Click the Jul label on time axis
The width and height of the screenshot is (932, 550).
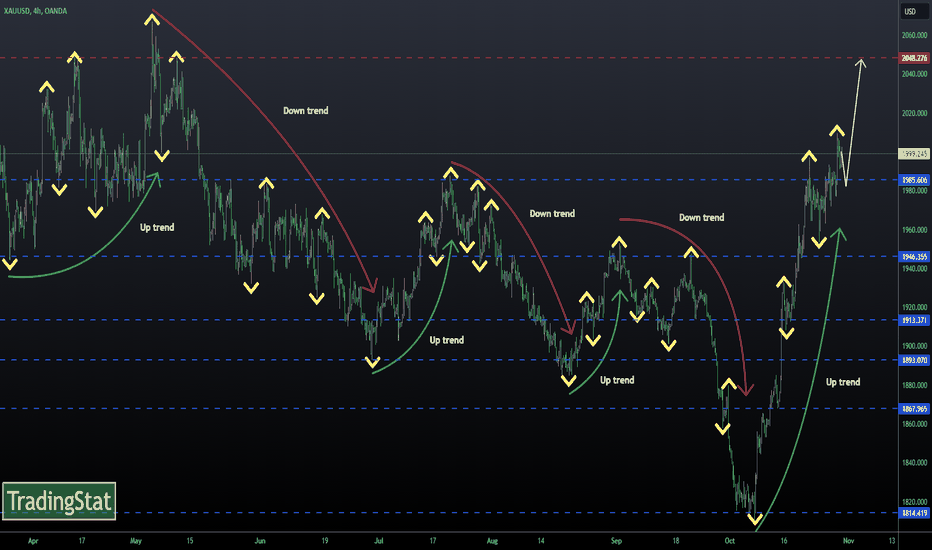[379, 540]
